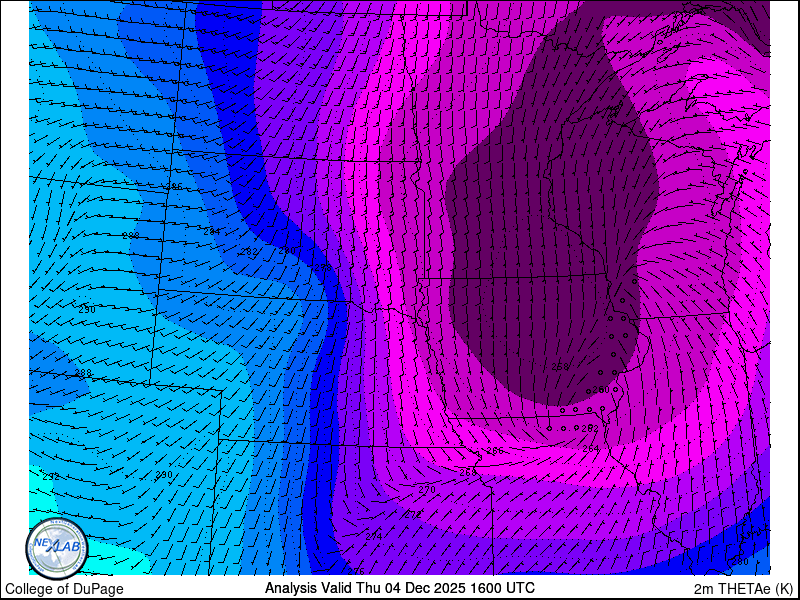Screen dimensions: 800x600
Task: Click the 264 contour label
Action: [591, 448]
